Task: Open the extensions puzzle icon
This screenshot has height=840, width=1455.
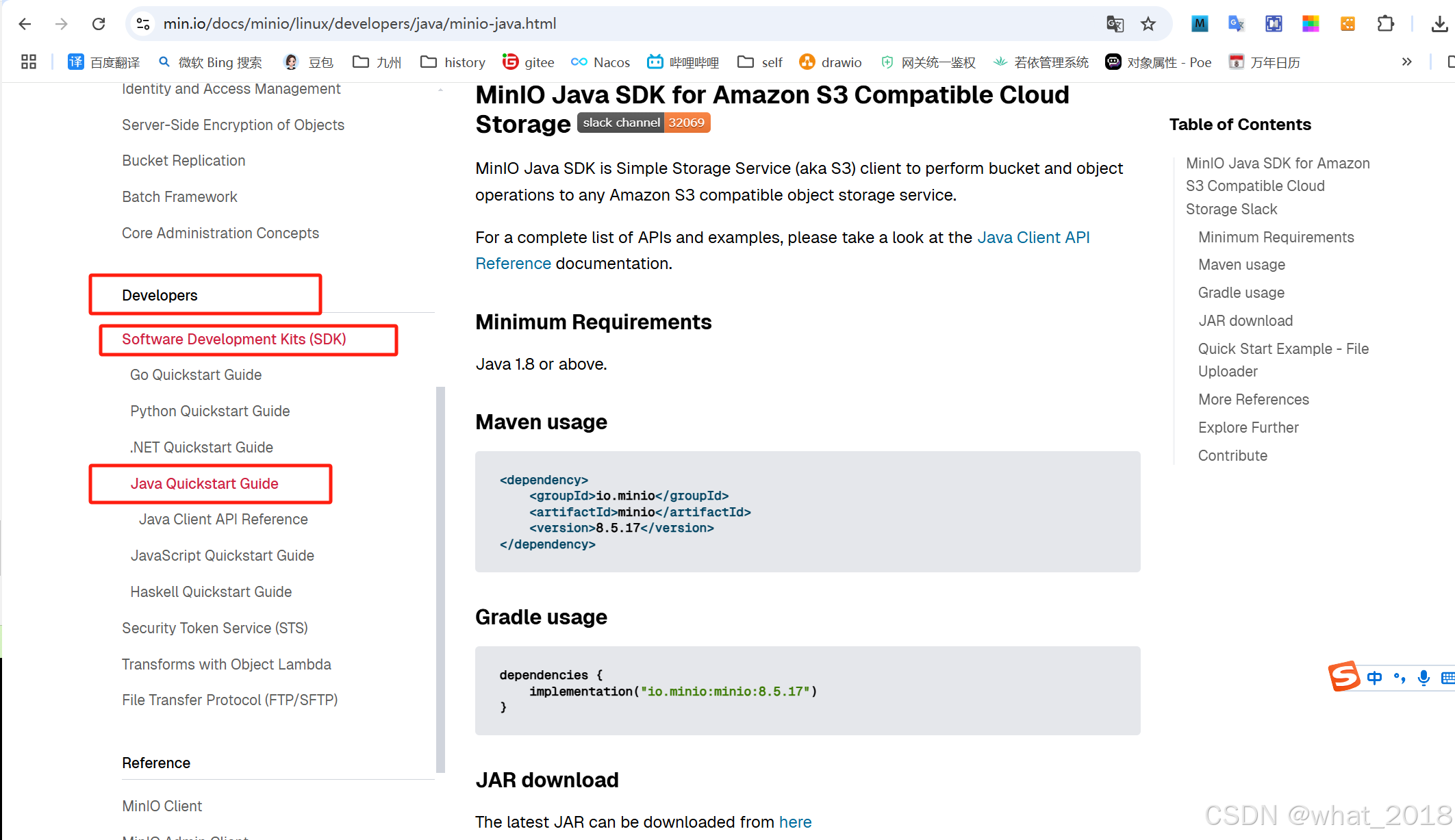Action: click(x=1385, y=24)
